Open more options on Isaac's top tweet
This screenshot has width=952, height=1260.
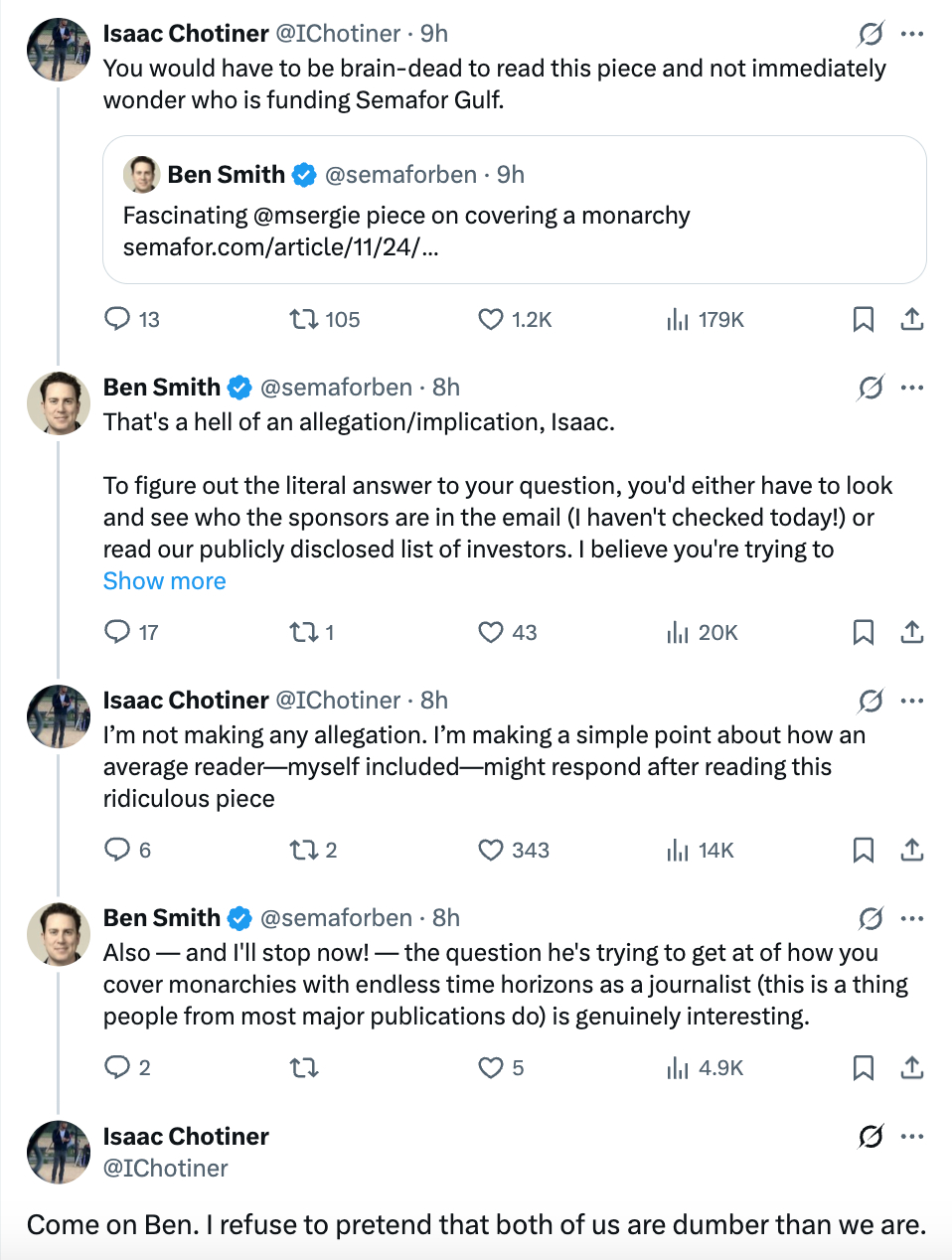tap(912, 34)
